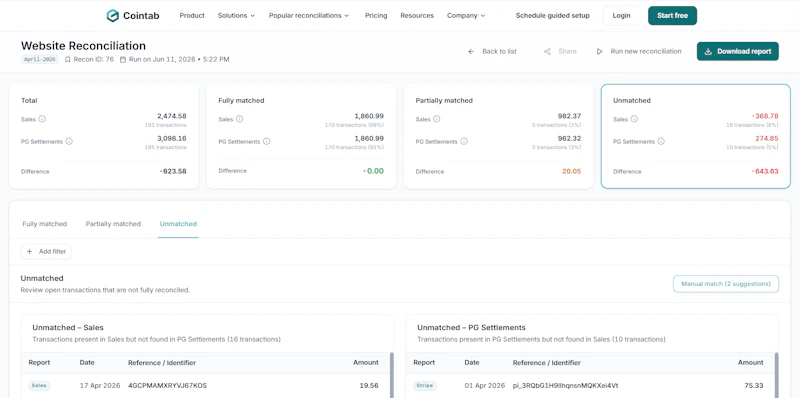Click the Apr11-2026 tag
The height and width of the screenshot is (398, 800).
point(40,60)
